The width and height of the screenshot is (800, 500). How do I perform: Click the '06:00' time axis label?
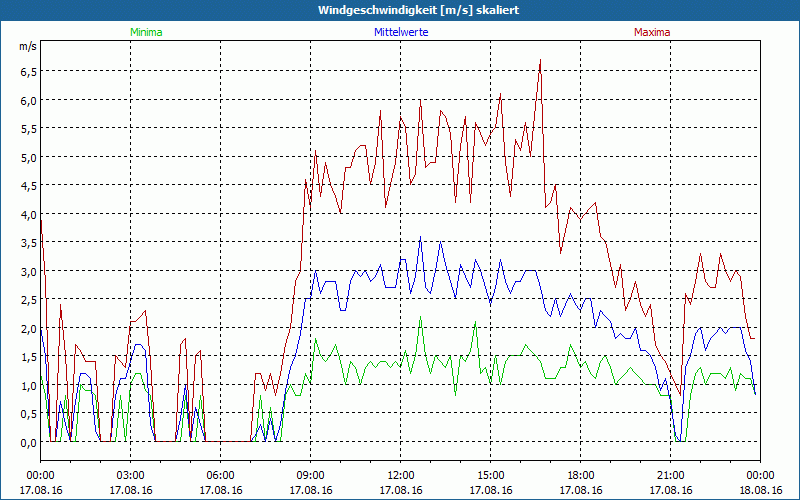pyautogui.click(x=221, y=476)
